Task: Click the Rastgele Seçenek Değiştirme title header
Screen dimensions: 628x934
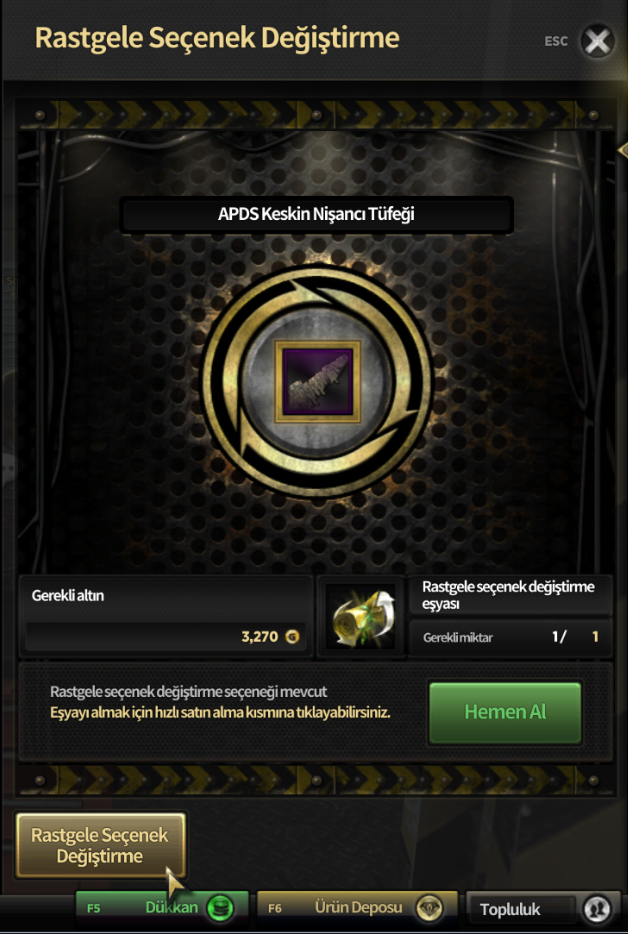Action: (x=217, y=38)
